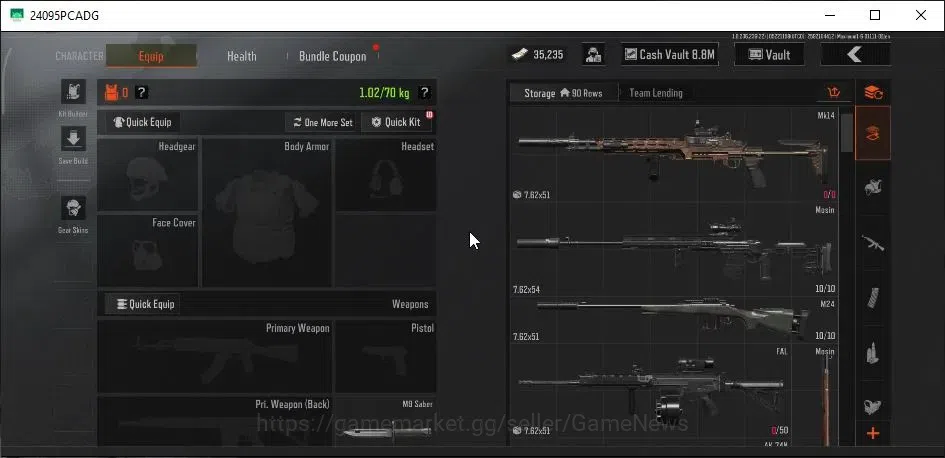Image resolution: width=945 pixels, height=458 pixels.
Task: Click the orange plus add icon
Action: [873, 433]
